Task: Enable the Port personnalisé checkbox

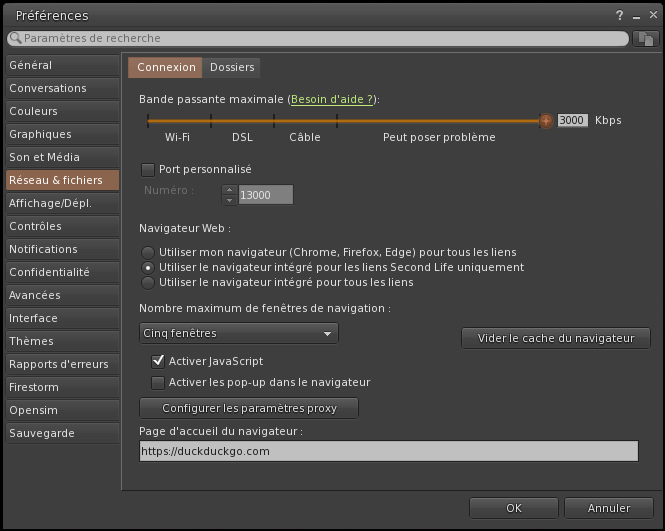Action: (x=148, y=170)
